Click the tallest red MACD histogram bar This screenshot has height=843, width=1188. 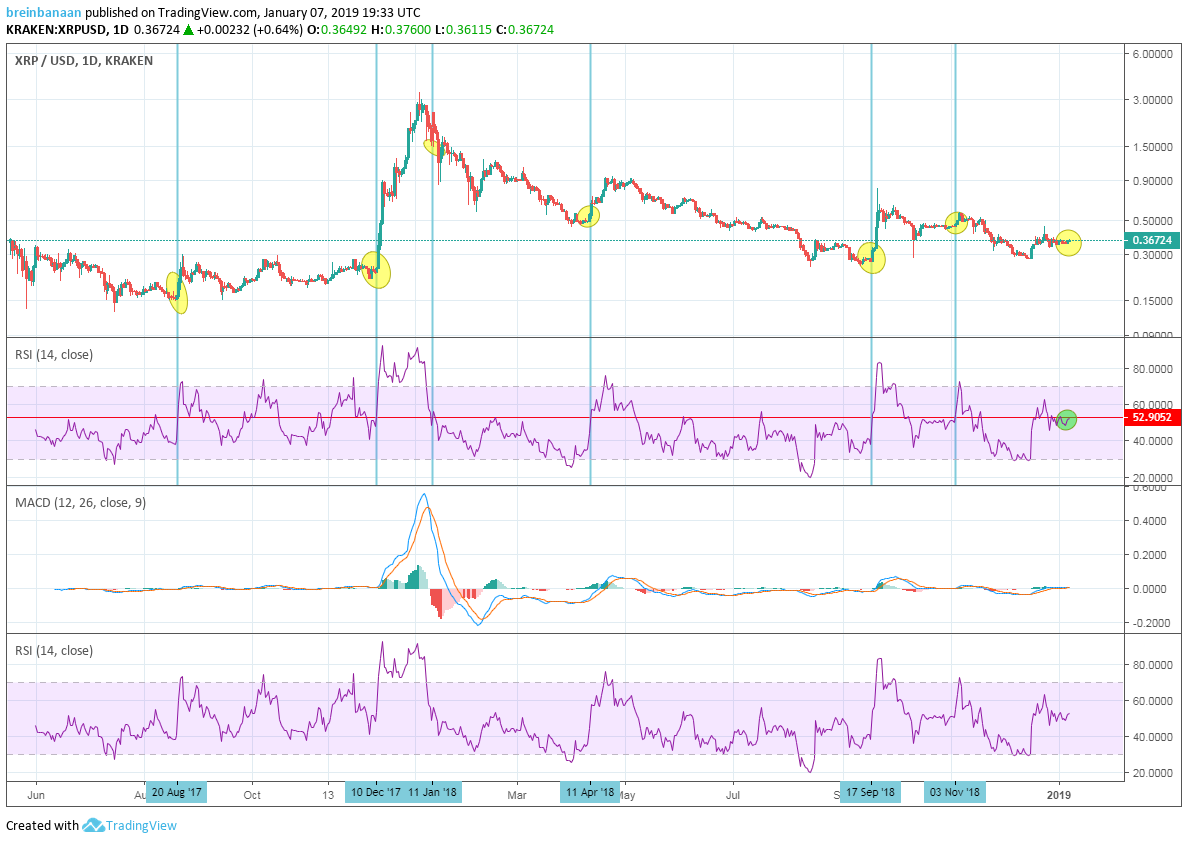pos(440,604)
